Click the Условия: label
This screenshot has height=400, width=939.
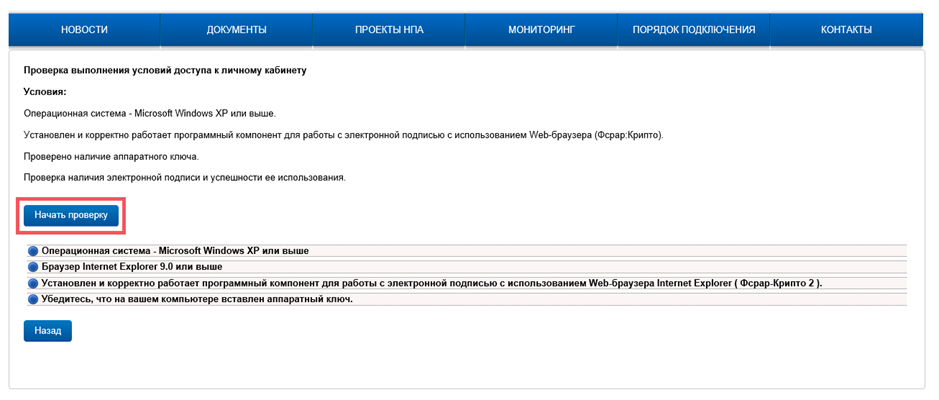(45, 92)
